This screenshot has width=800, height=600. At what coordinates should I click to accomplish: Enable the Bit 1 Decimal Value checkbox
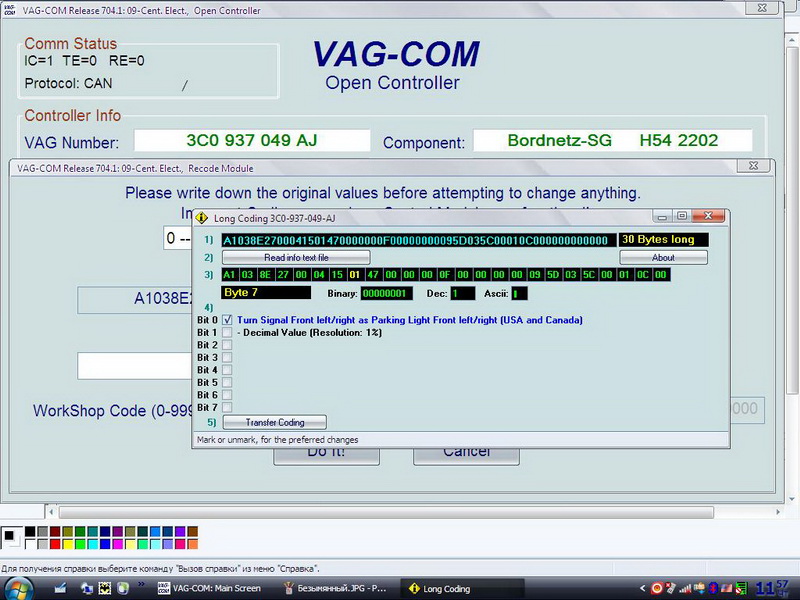click(227, 332)
